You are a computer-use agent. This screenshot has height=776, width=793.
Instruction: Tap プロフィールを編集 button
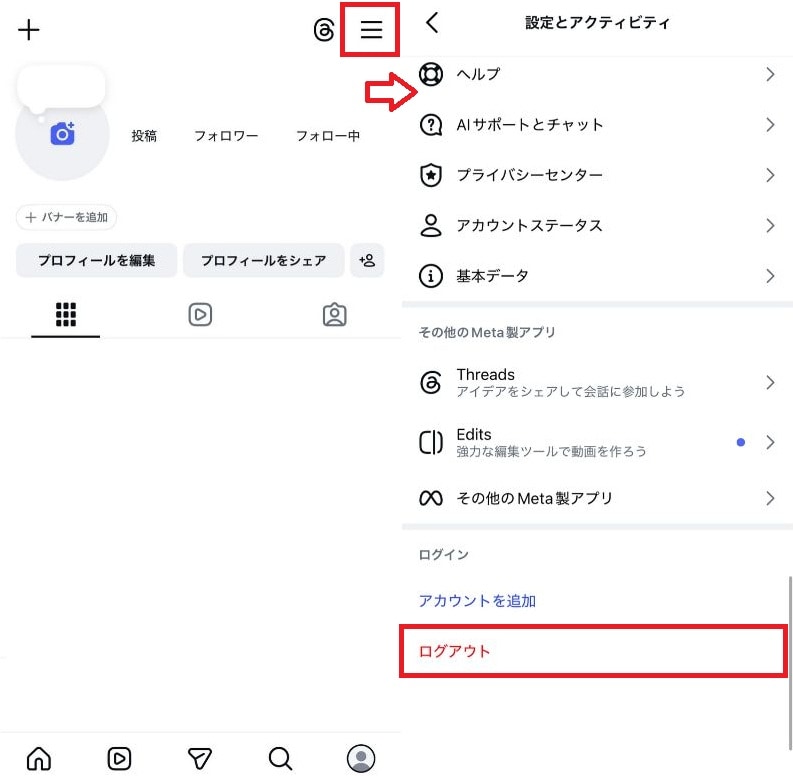(x=97, y=261)
